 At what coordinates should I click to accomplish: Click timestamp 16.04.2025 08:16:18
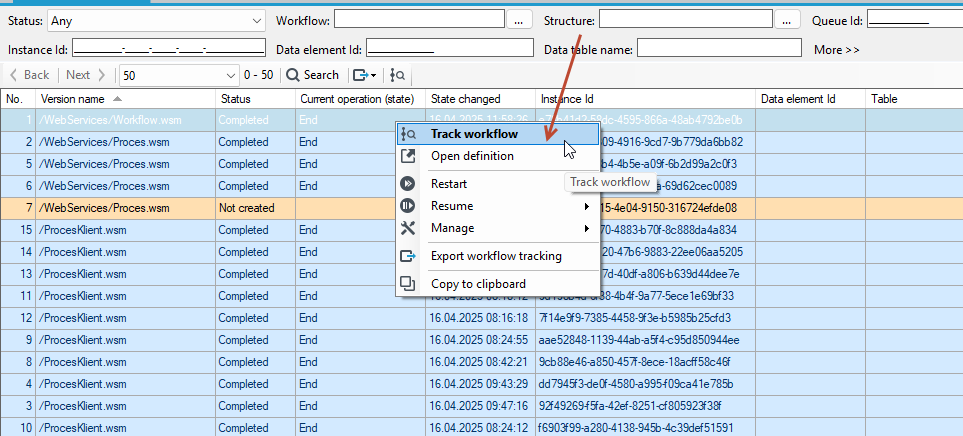coord(478,318)
